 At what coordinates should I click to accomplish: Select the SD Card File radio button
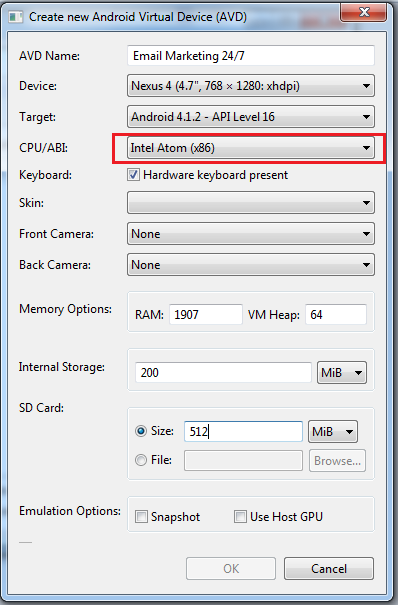click(141, 460)
